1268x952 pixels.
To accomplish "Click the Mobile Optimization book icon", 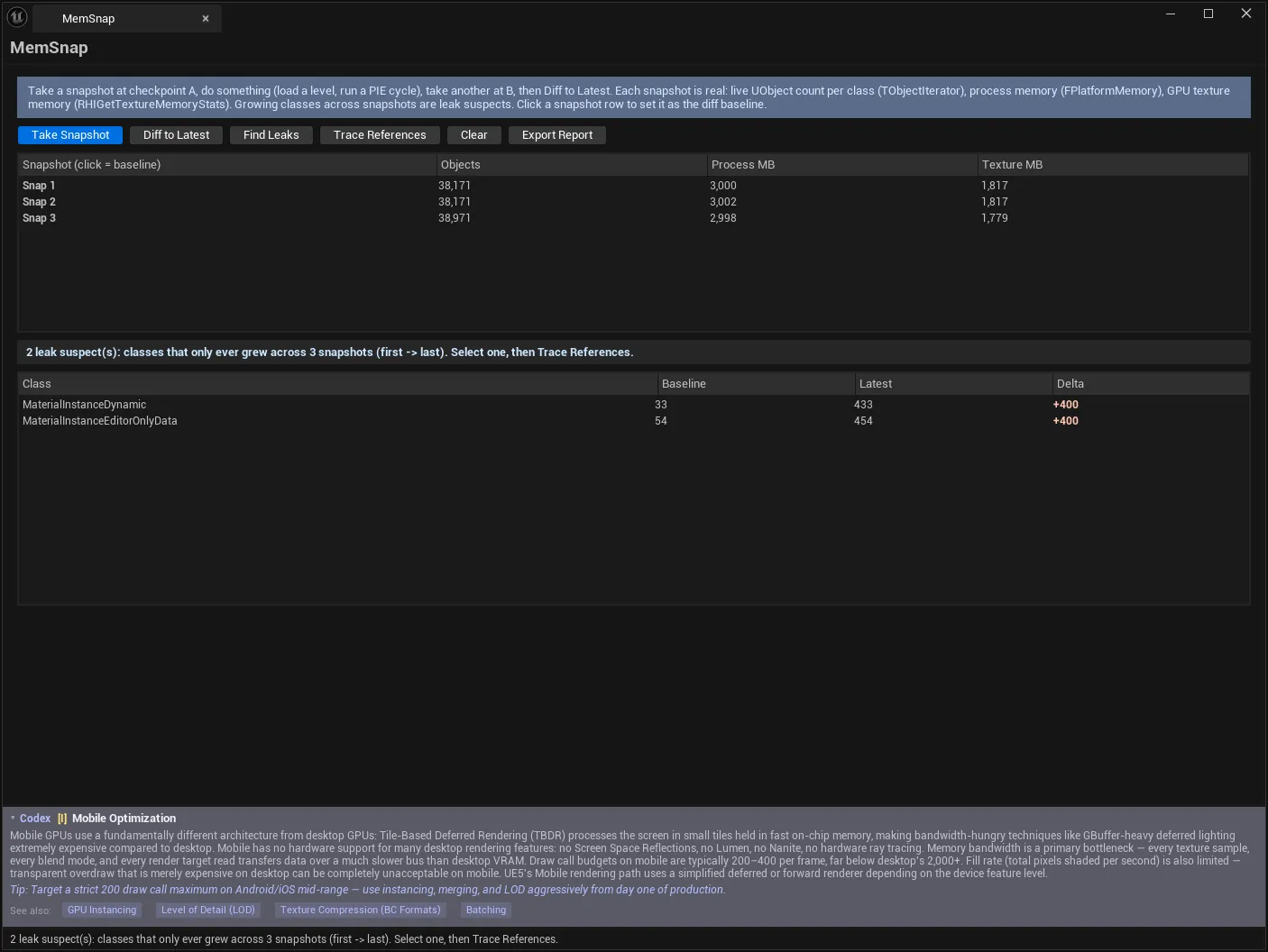I will pyautogui.click(x=62, y=819).
